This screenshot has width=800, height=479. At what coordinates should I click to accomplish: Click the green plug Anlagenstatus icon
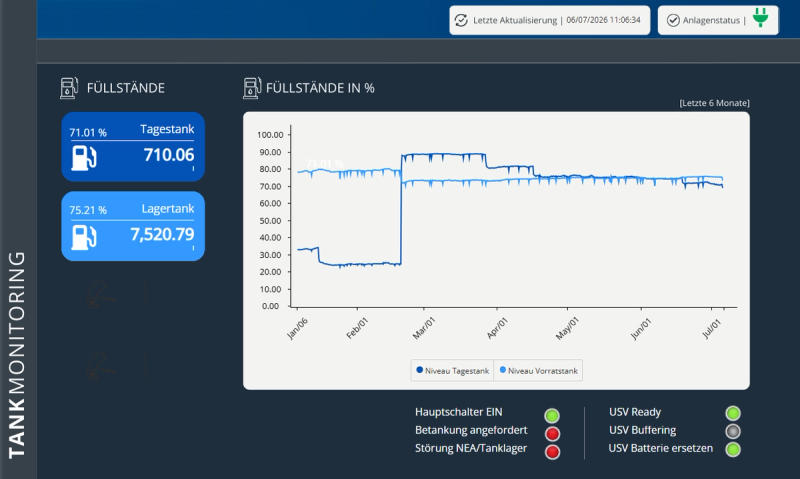760,18
